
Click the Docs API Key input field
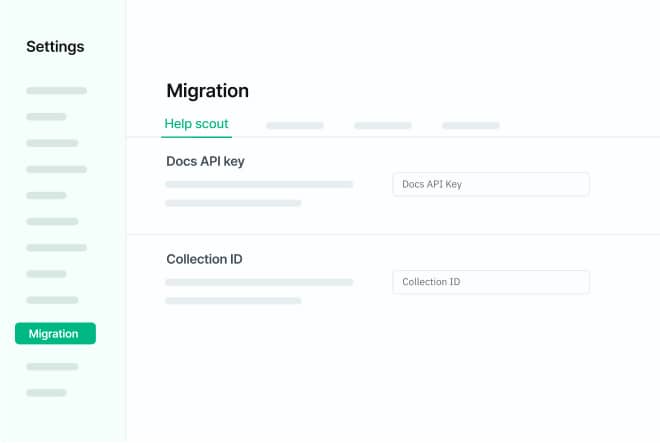tap(490, 184)
